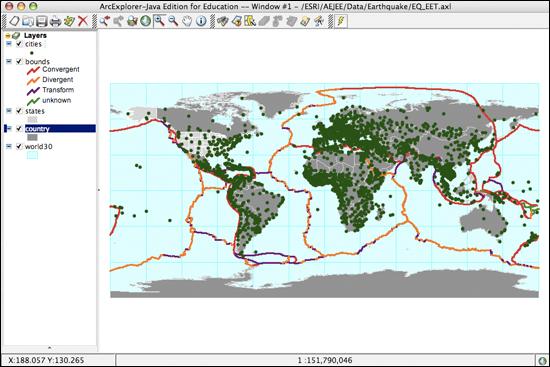Click the map scale 1:151,790,046 field

(325, 360)
